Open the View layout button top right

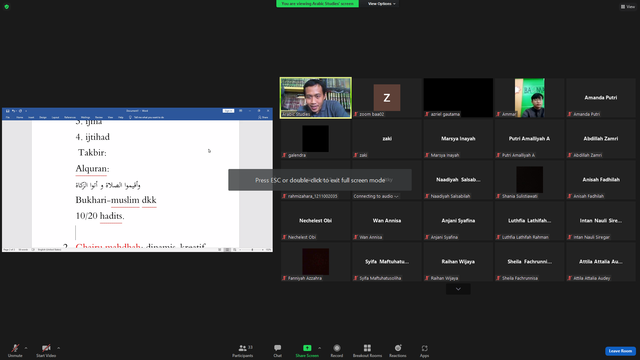pos(628,7)
